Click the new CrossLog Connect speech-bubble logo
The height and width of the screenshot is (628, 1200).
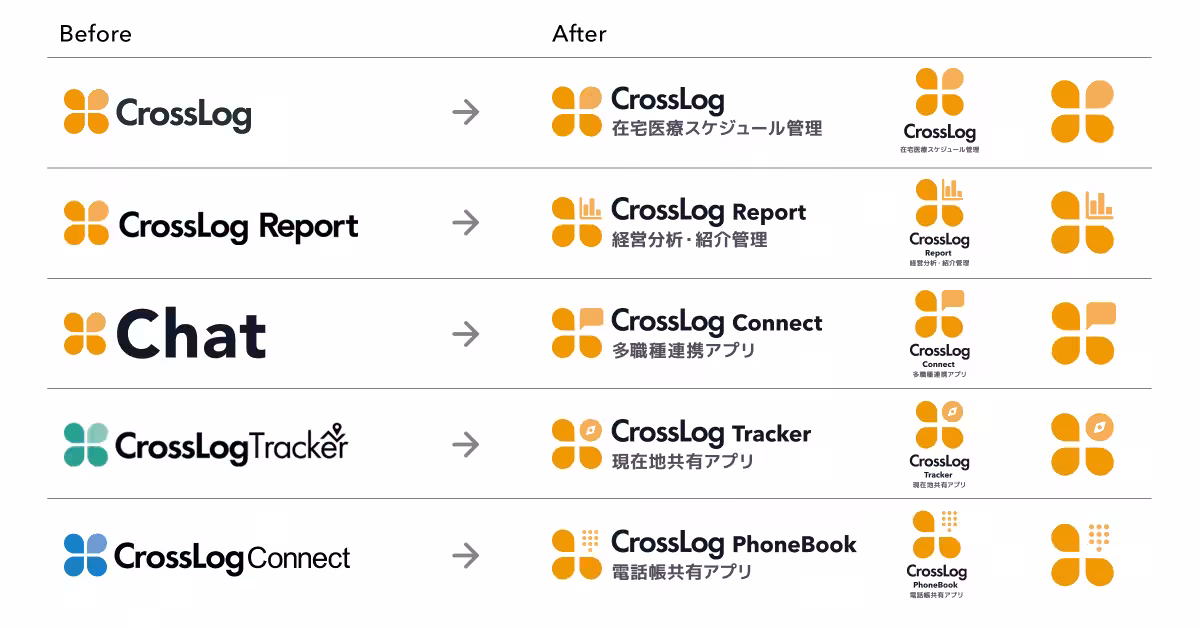click(577, 333)
